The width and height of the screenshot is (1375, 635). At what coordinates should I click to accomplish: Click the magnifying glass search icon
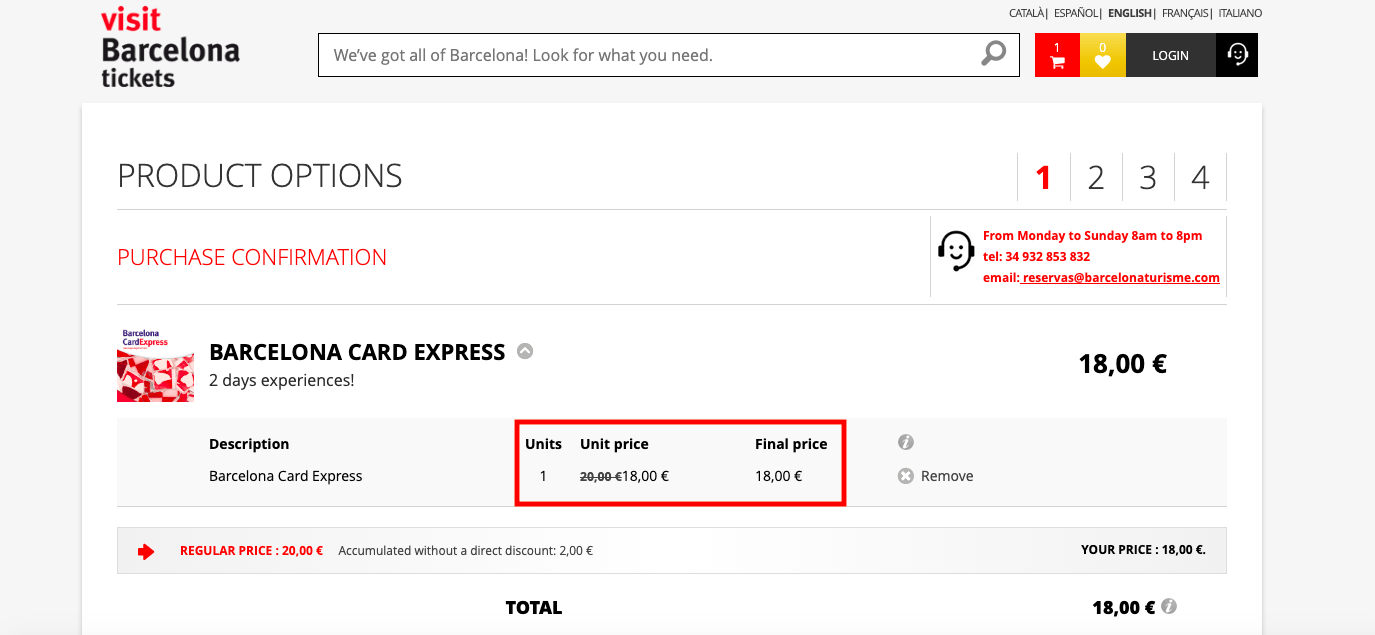point(993,53)
